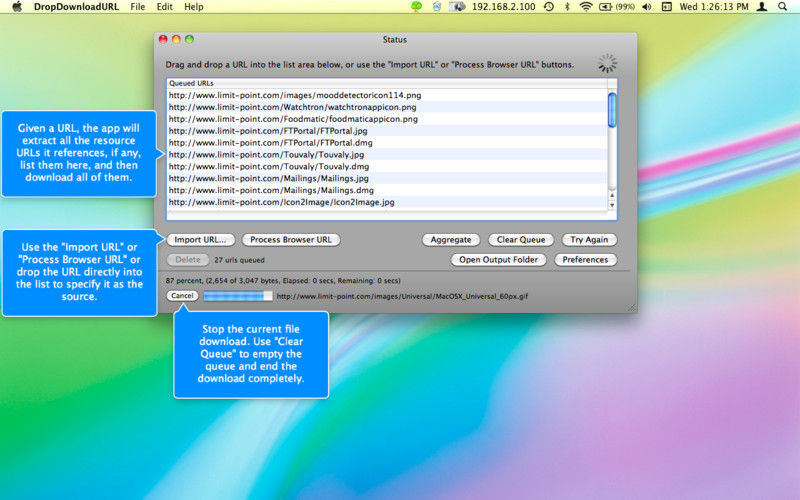Select the Touvaly.dmg URL row
Screen dimensions: 800x500
(x=387, y=167)
